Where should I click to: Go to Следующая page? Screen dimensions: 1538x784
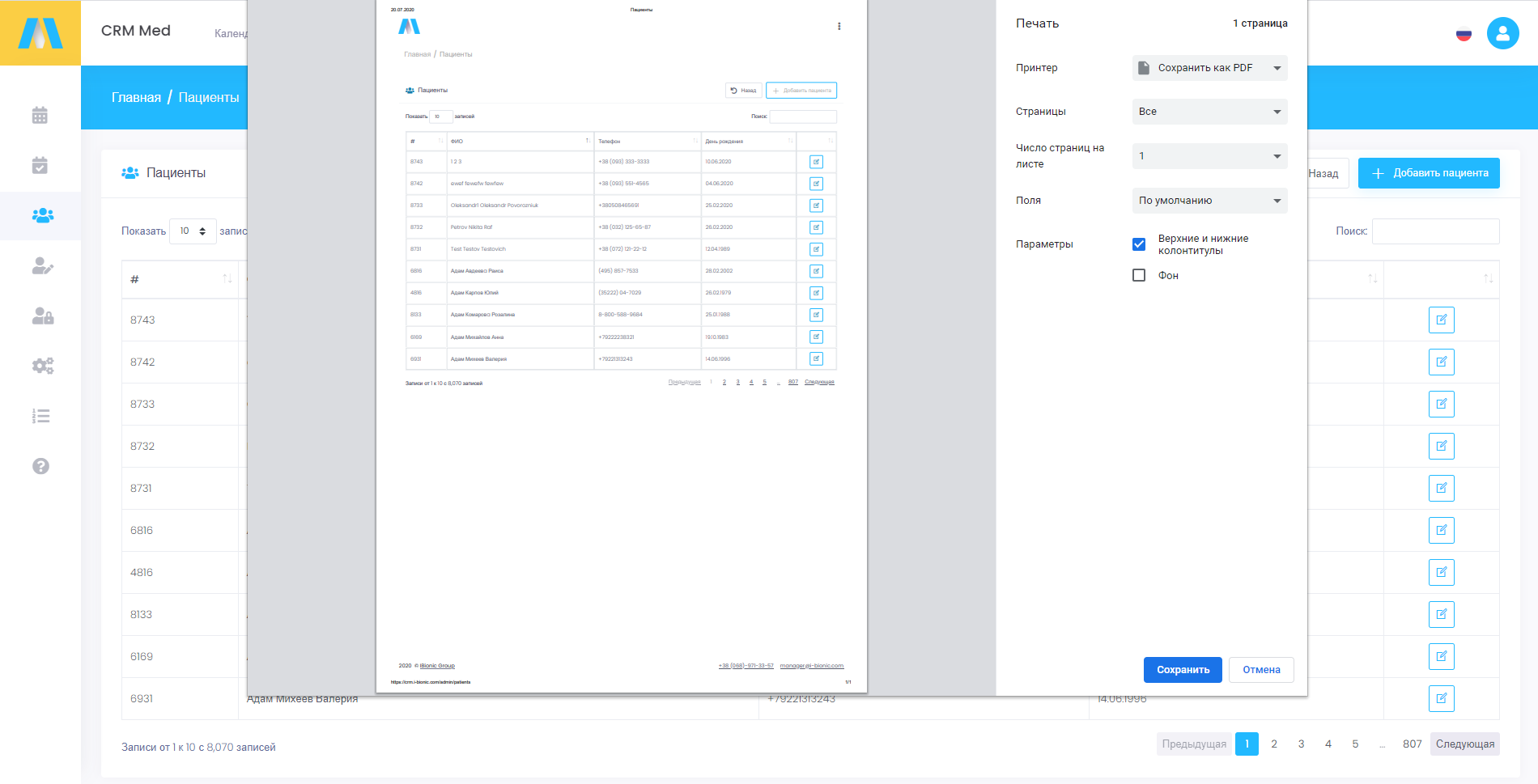[x=1464, y=744]
